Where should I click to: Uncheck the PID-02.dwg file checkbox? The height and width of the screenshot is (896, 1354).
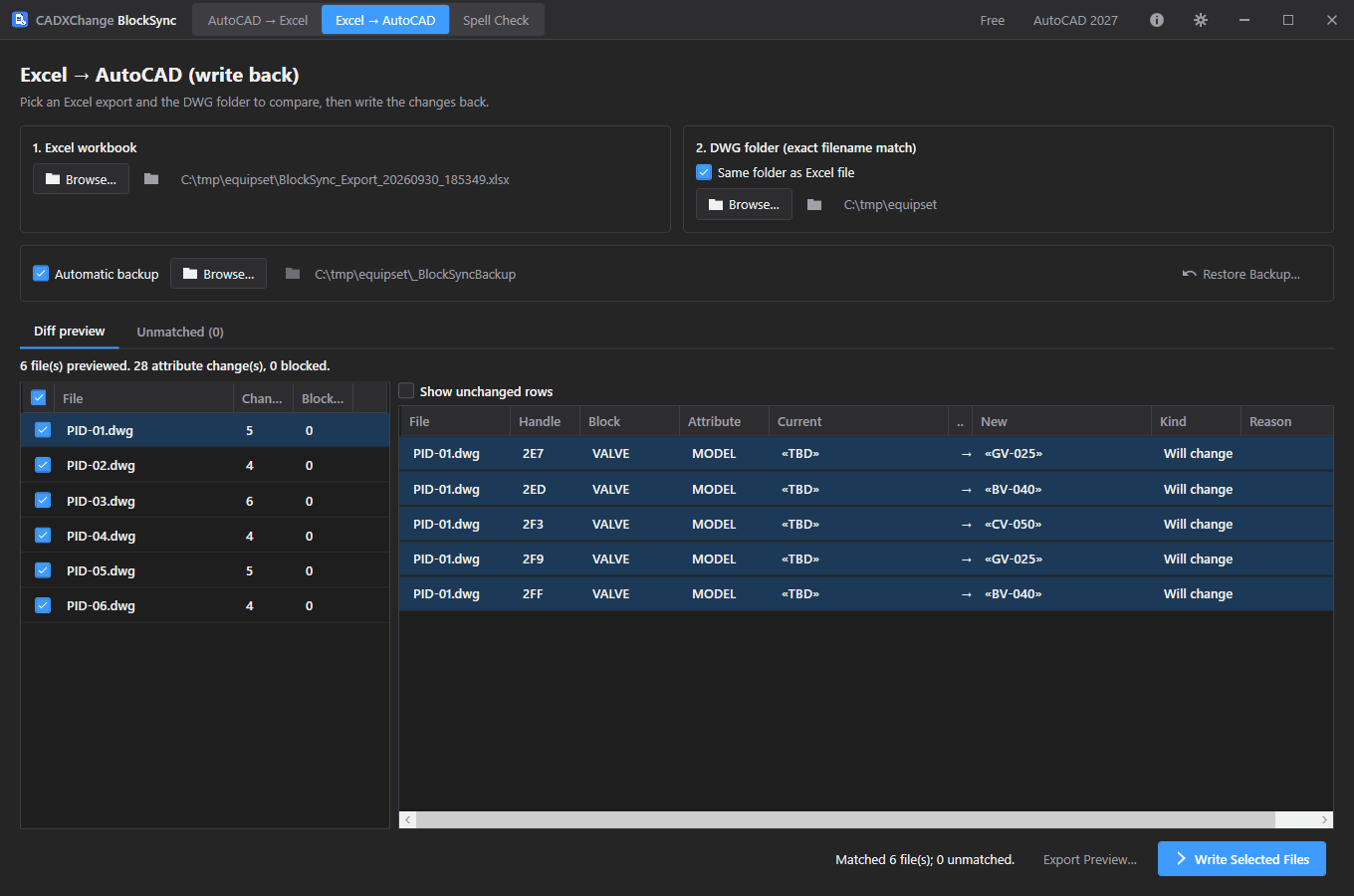[43, 465]
